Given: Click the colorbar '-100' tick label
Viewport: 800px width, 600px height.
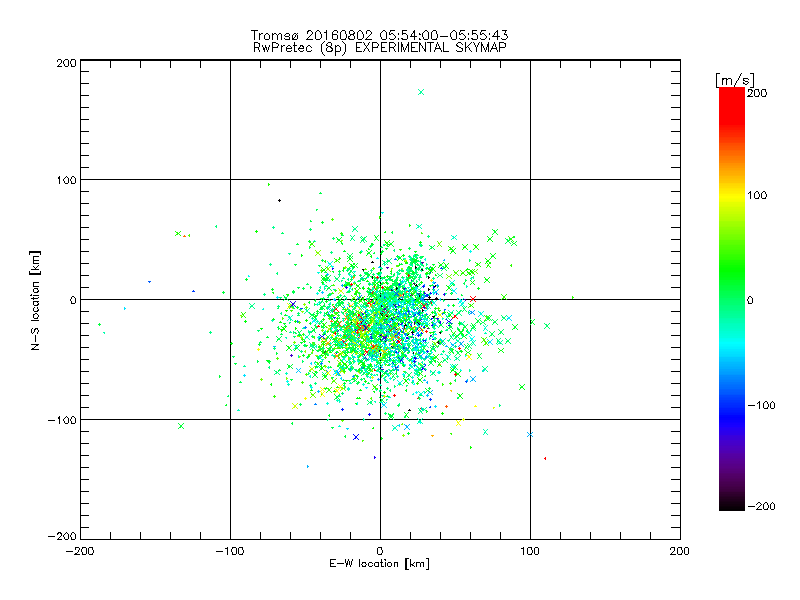Looking at the screenshot, I should [761, 405].
